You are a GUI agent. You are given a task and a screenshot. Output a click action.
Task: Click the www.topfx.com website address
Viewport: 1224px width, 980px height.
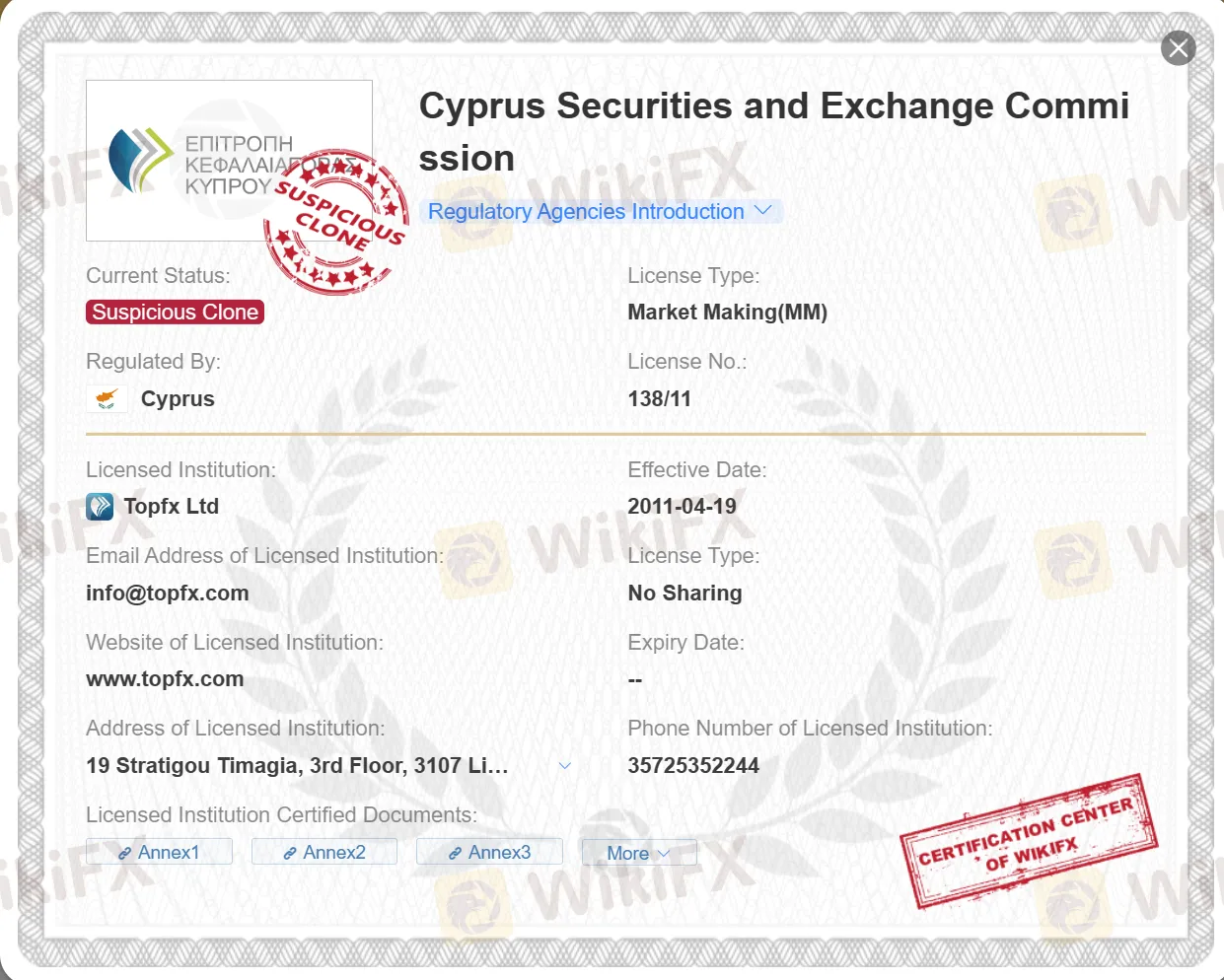pyautogui.click(x=165, y=678)
